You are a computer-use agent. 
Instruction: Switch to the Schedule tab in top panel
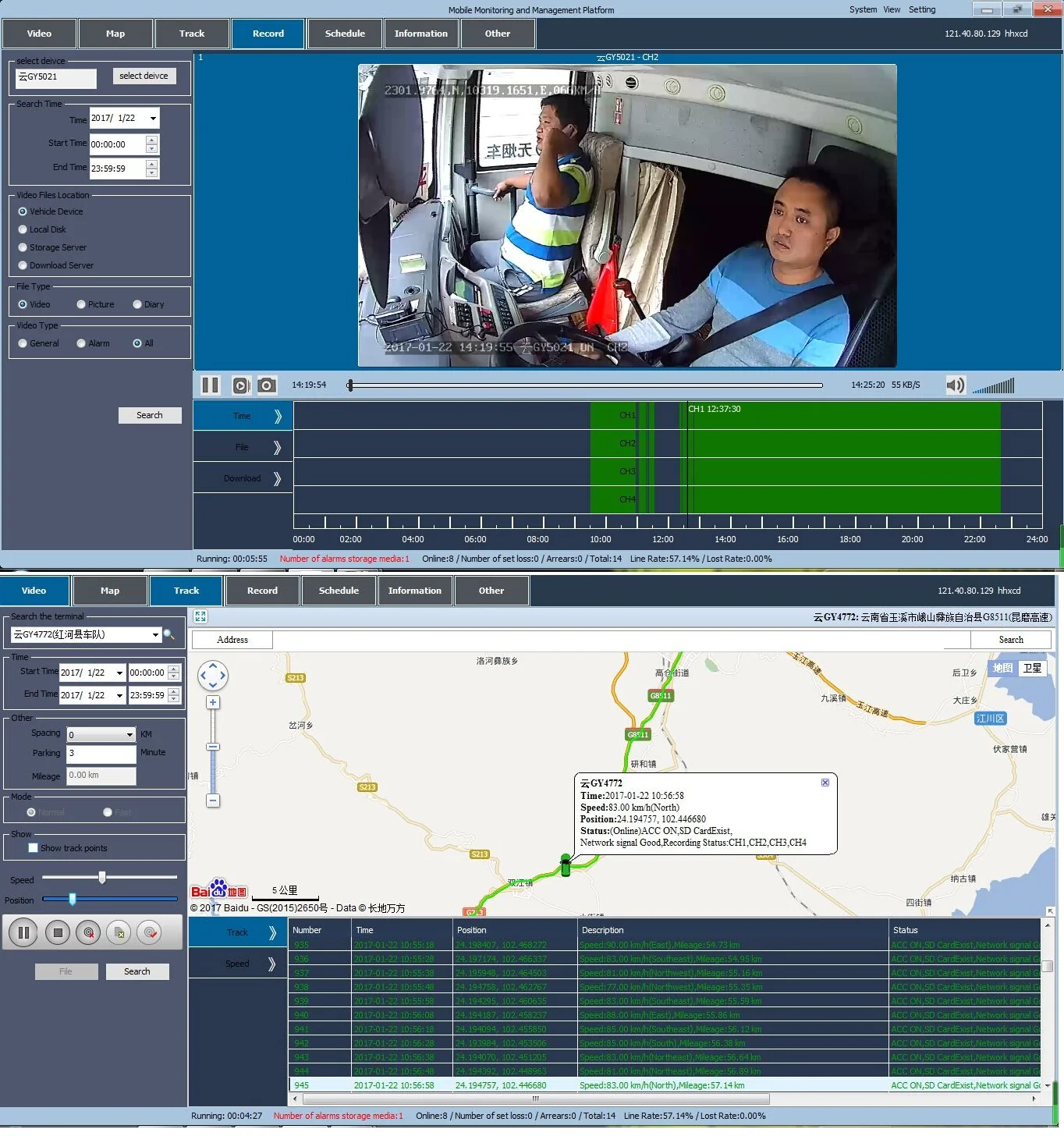345,34
